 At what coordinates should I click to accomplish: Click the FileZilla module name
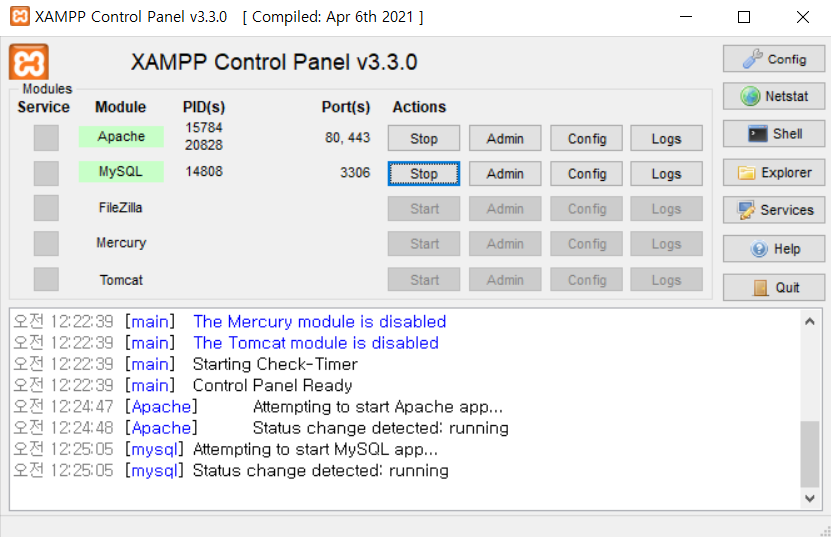tap(121, 207)
